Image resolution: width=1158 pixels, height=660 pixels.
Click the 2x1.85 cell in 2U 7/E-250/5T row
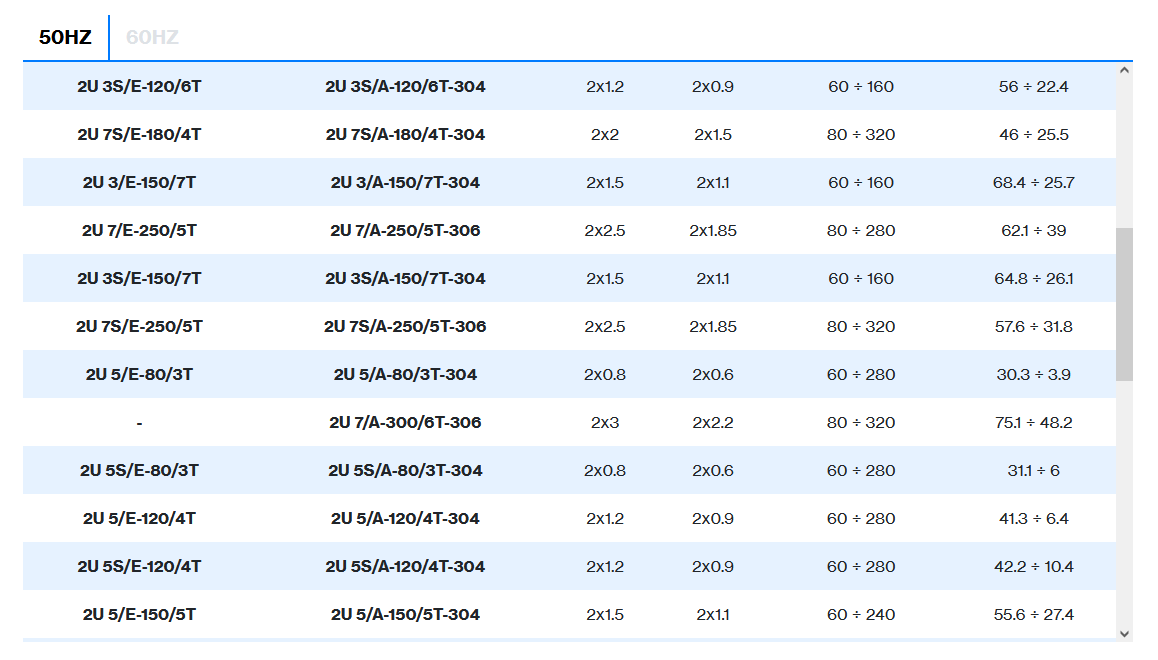coord(713,231)
